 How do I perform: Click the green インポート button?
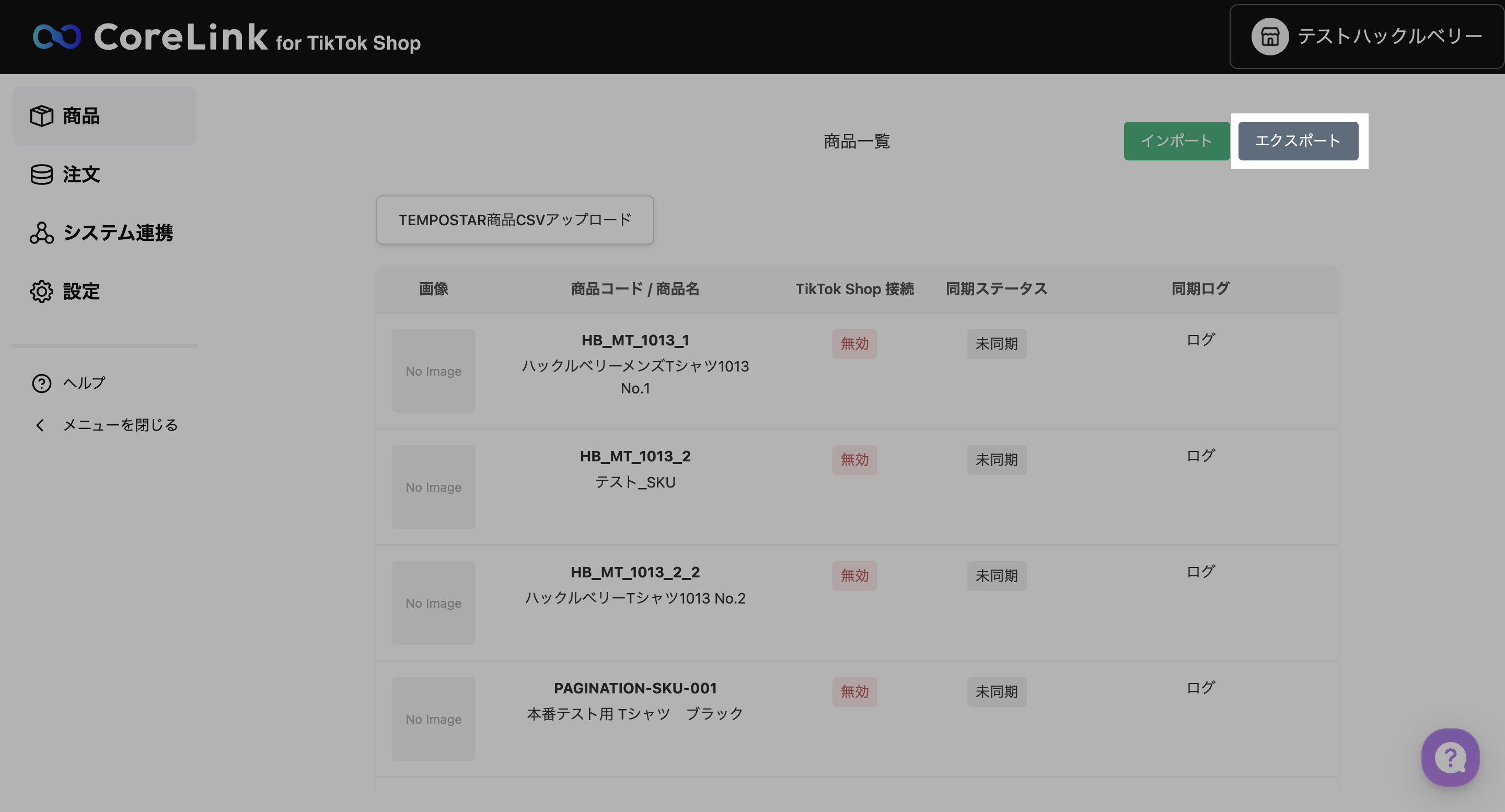tap(1176, 141)
